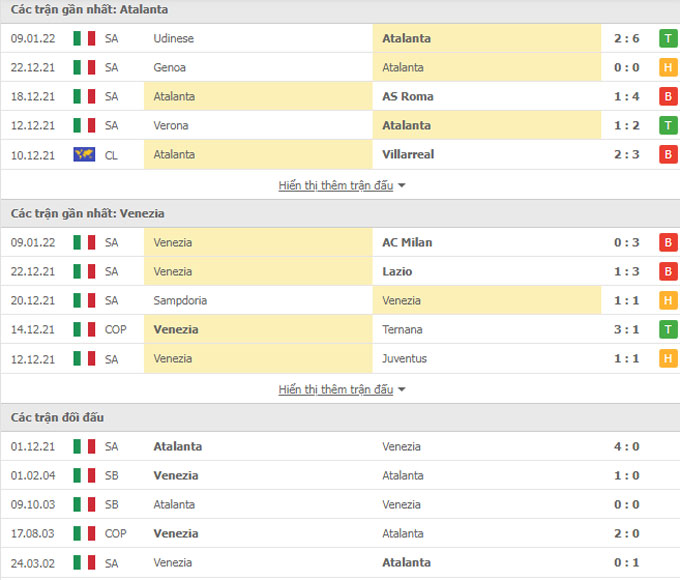Click the red B badge for Venezia-AC Milan
Viewport: 680px width, 580px height.
pos(668,242)
